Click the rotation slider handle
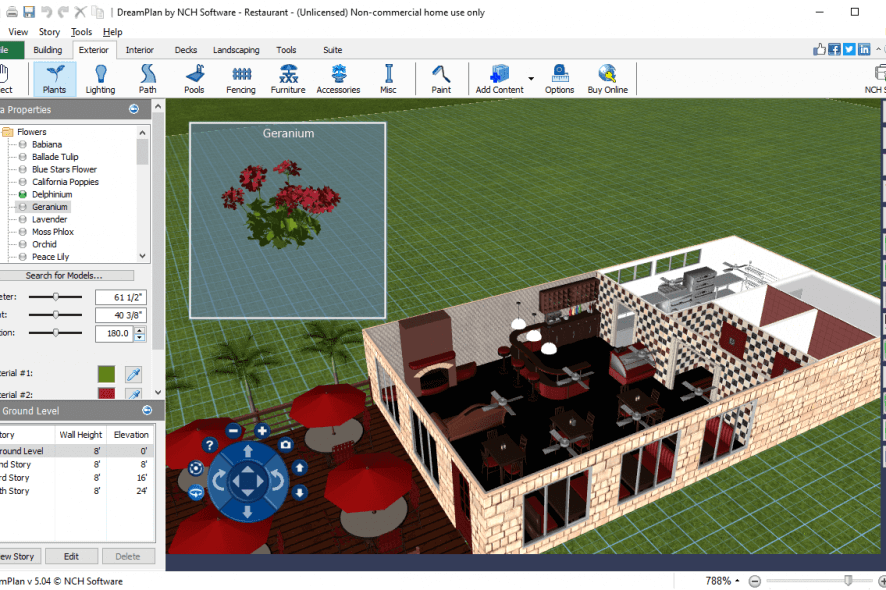 (56, 333)
